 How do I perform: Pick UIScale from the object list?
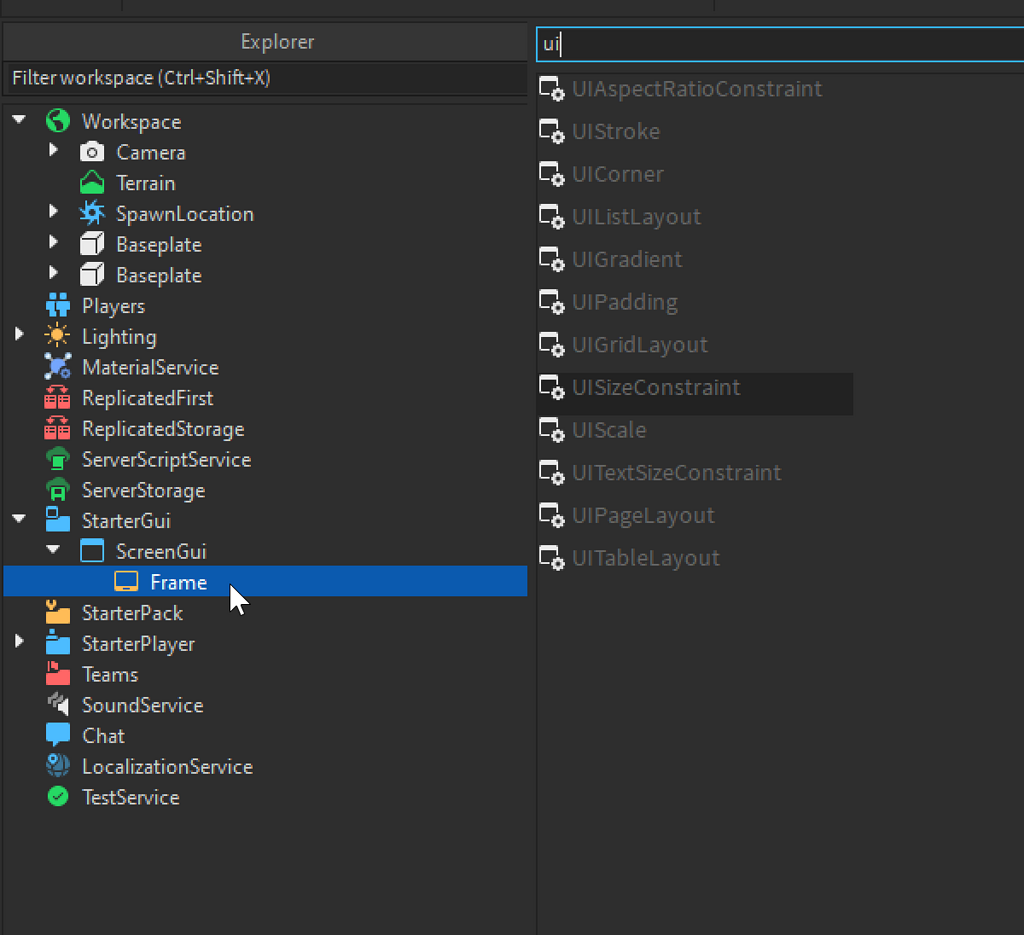click(x=695, y=431)
